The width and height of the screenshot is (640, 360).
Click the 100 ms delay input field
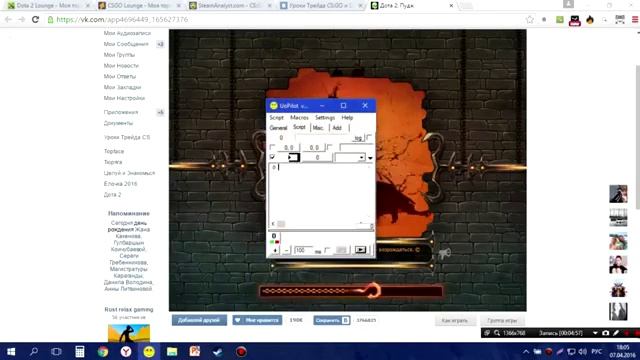point(303,250)
